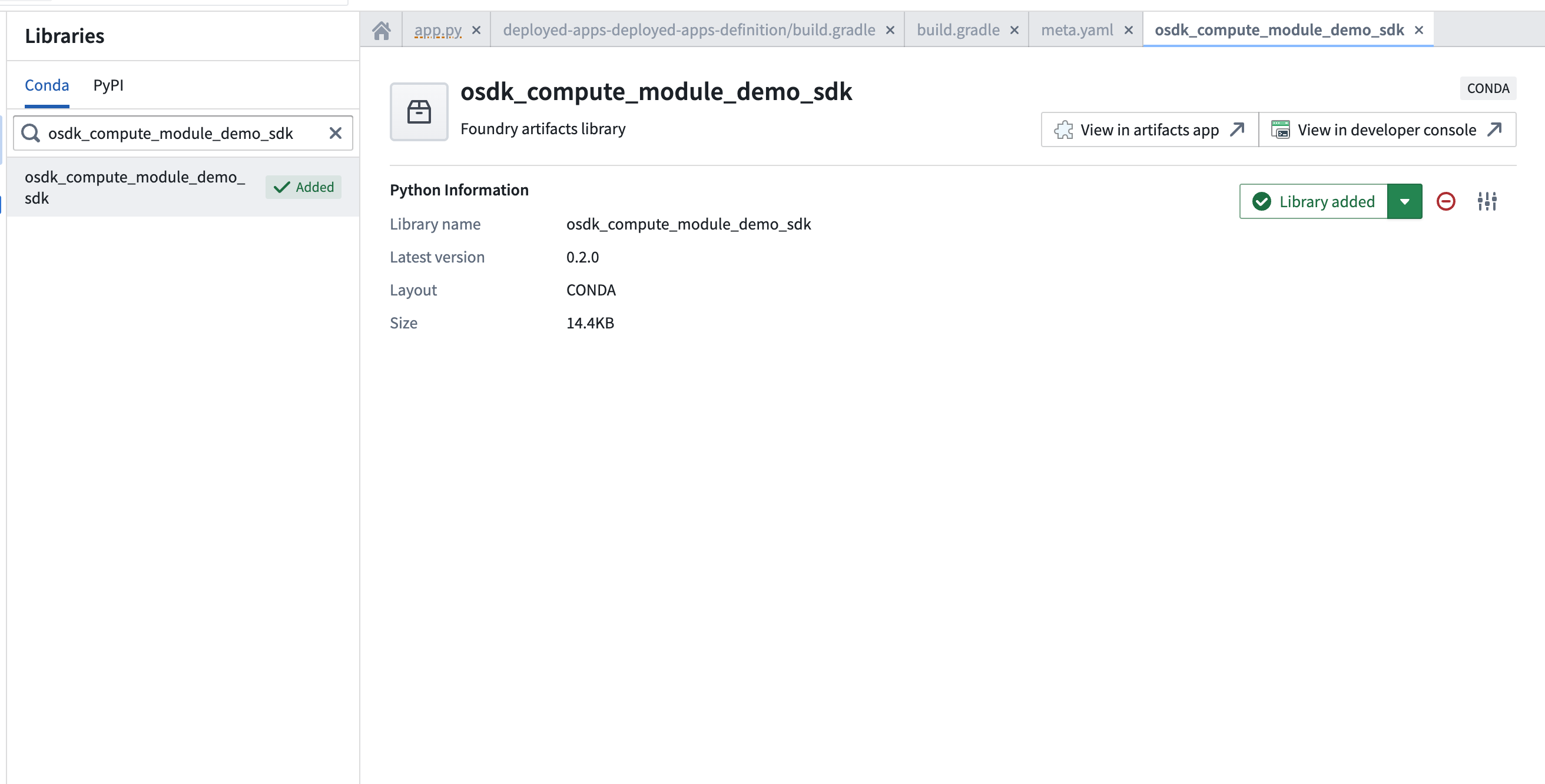Screen dimensions: 1545x784
Task: Click the console window icon on developer console button
Action: point(1281,129)
